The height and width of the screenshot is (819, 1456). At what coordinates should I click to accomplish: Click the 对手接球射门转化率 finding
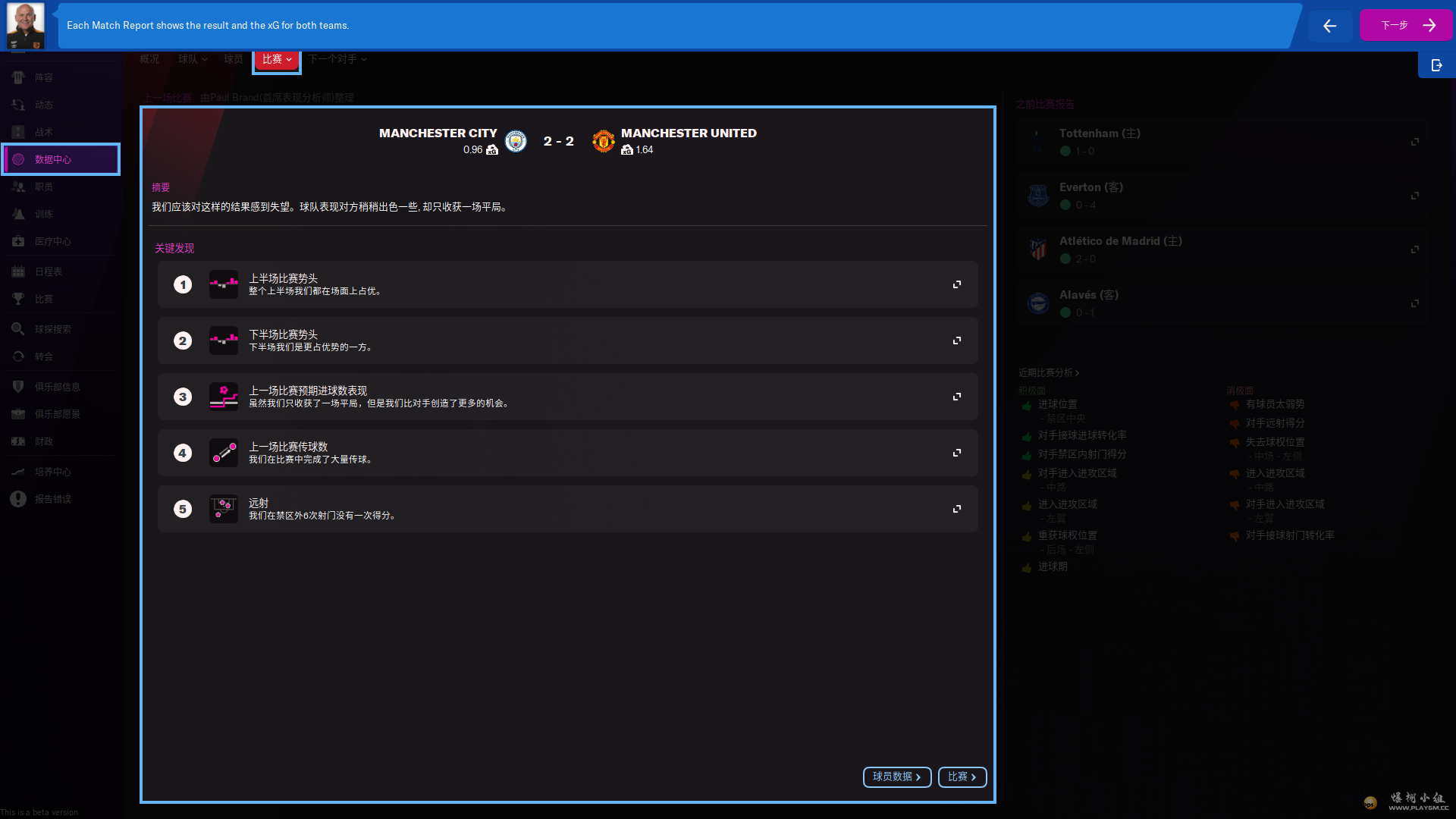(x=1290, y=536)
